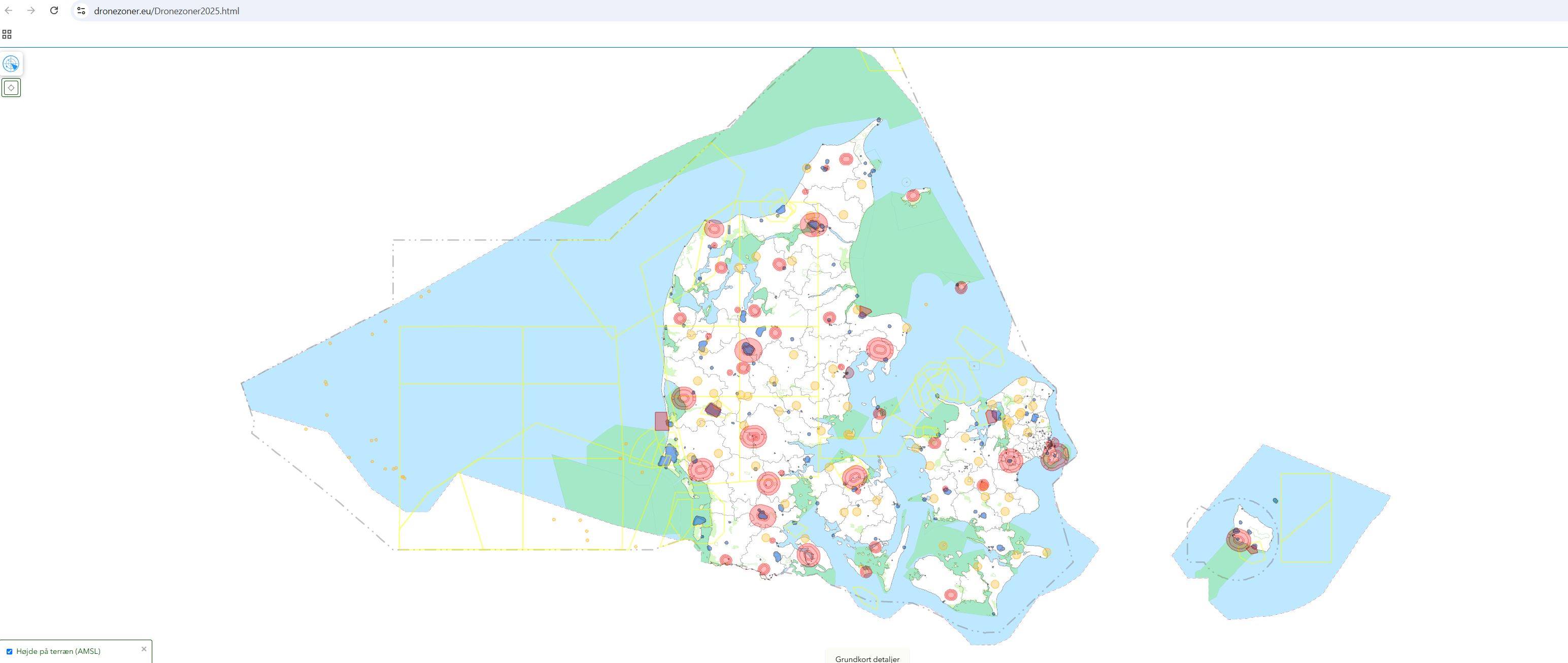Reload the dronezoner page
1568x663 pixels.
click(x=54, y=10)
